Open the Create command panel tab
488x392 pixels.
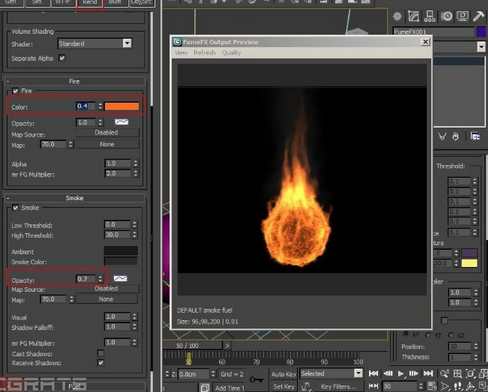coord(397,16)
